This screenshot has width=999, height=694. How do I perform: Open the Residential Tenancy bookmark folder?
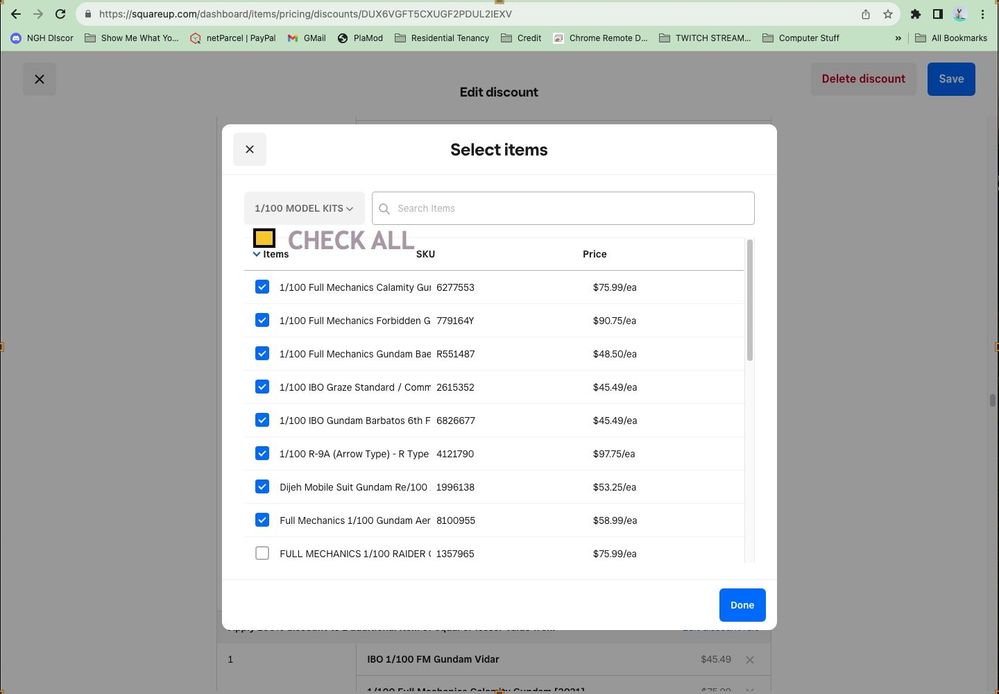coord(441,38)
